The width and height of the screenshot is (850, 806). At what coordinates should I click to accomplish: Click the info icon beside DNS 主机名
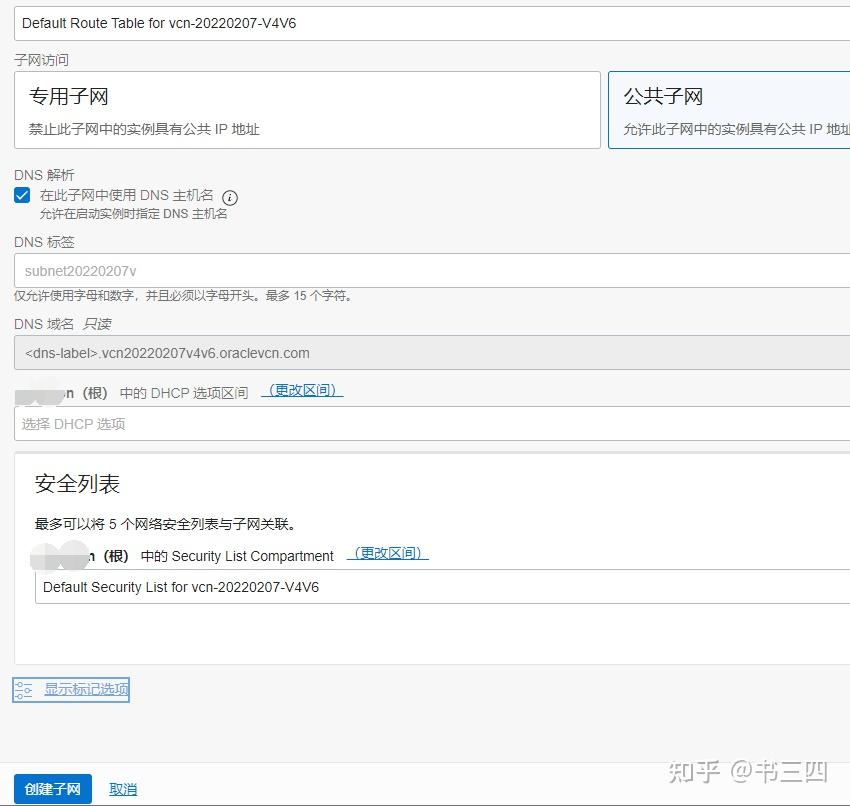point(230,197)
